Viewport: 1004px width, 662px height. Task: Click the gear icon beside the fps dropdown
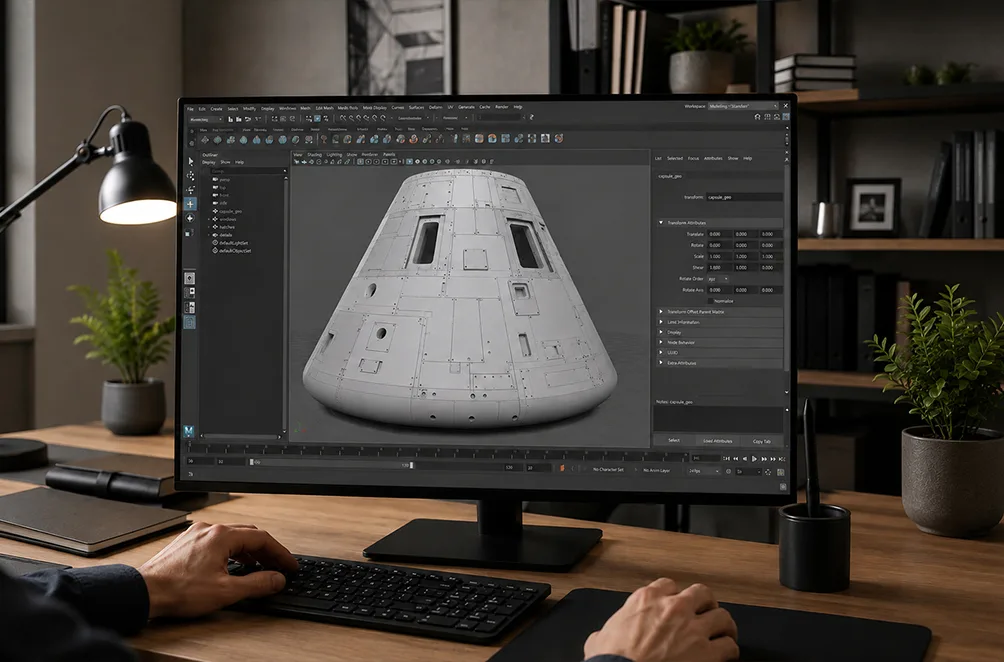pyautogui.click(x=728, y=472)
